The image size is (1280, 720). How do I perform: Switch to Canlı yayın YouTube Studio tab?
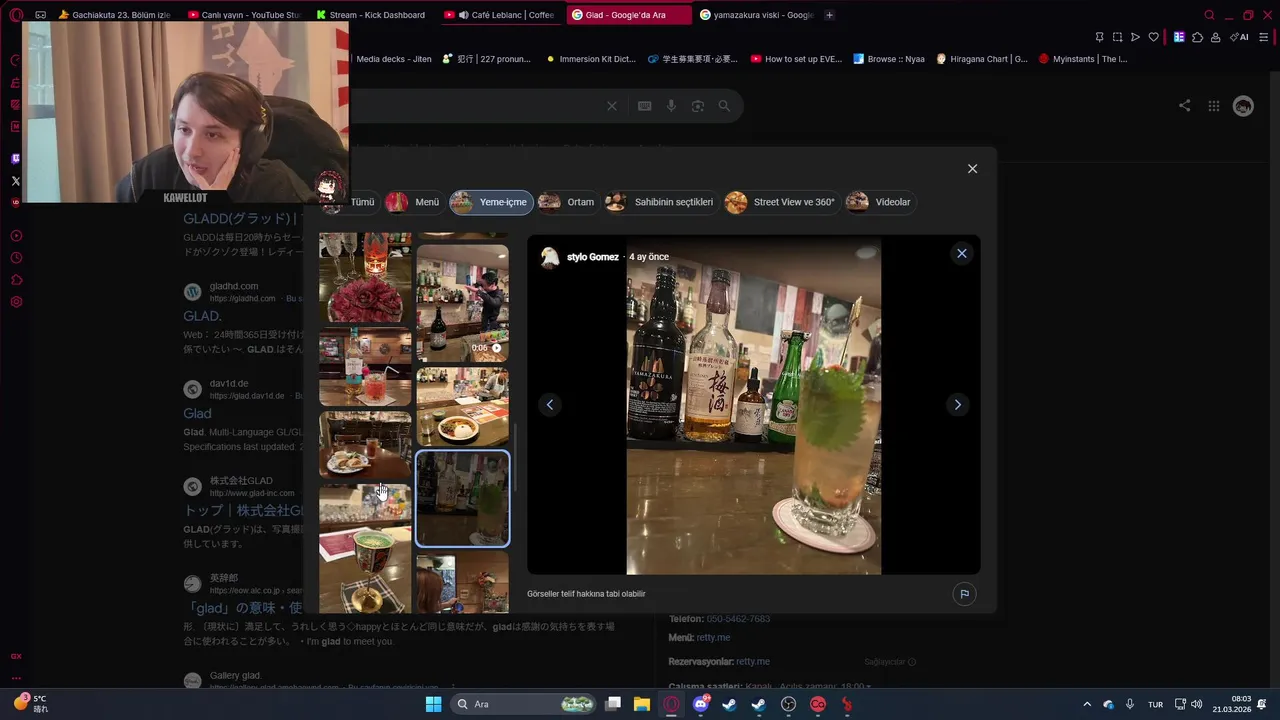point(243,15)
